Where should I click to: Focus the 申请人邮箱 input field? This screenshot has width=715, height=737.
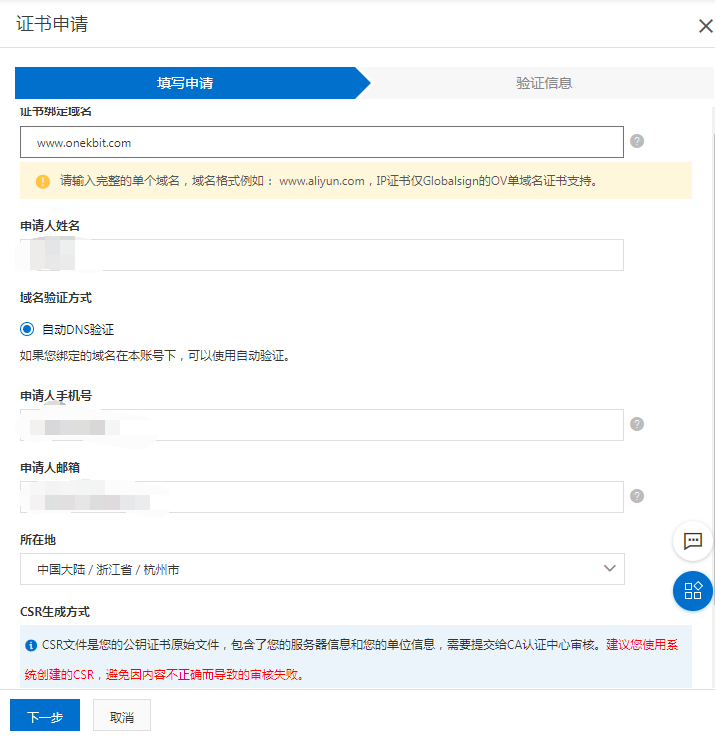tap(322, 497)
